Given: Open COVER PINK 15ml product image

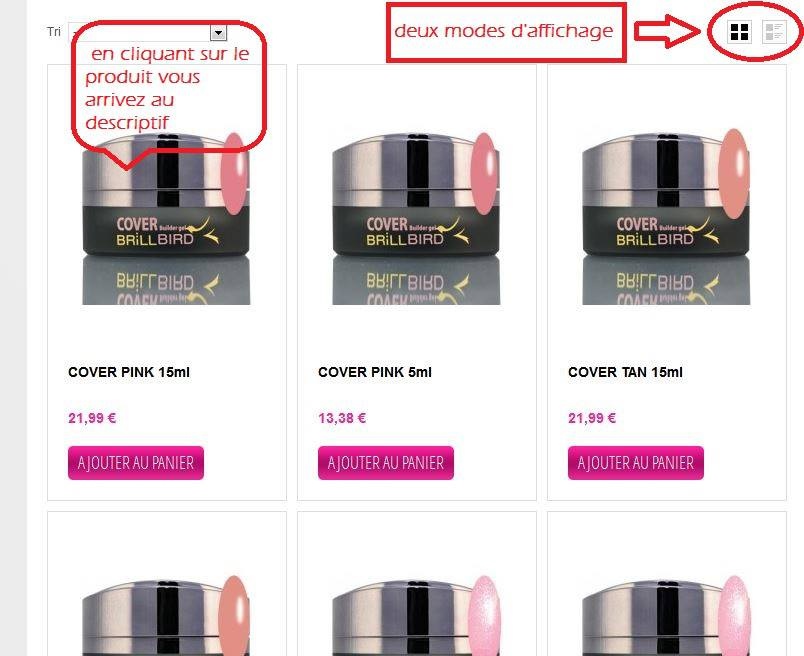Looking at the screenshot, I should 166,218.
